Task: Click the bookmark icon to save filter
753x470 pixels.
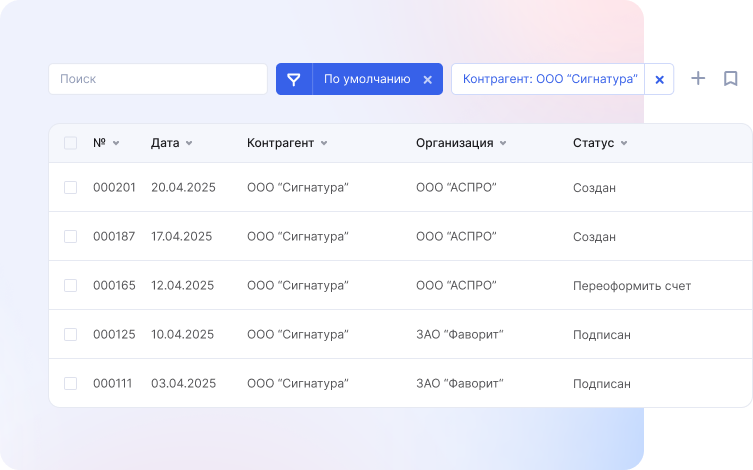Action: (730, 79)
